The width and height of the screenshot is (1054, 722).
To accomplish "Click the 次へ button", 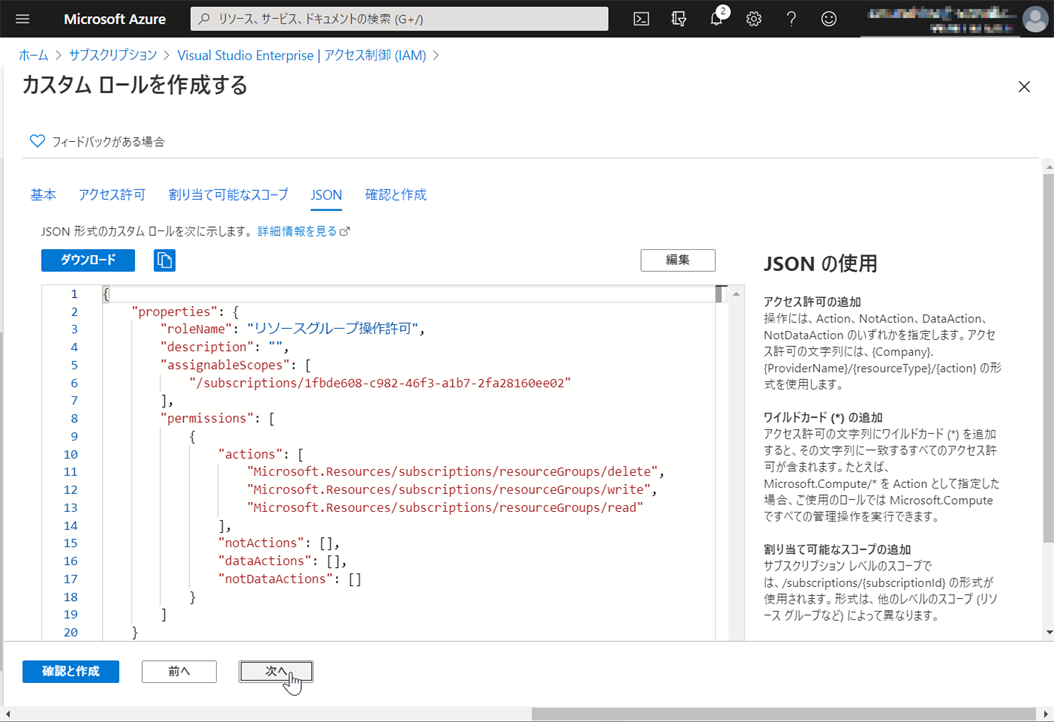I will click(x=276, y=672).
